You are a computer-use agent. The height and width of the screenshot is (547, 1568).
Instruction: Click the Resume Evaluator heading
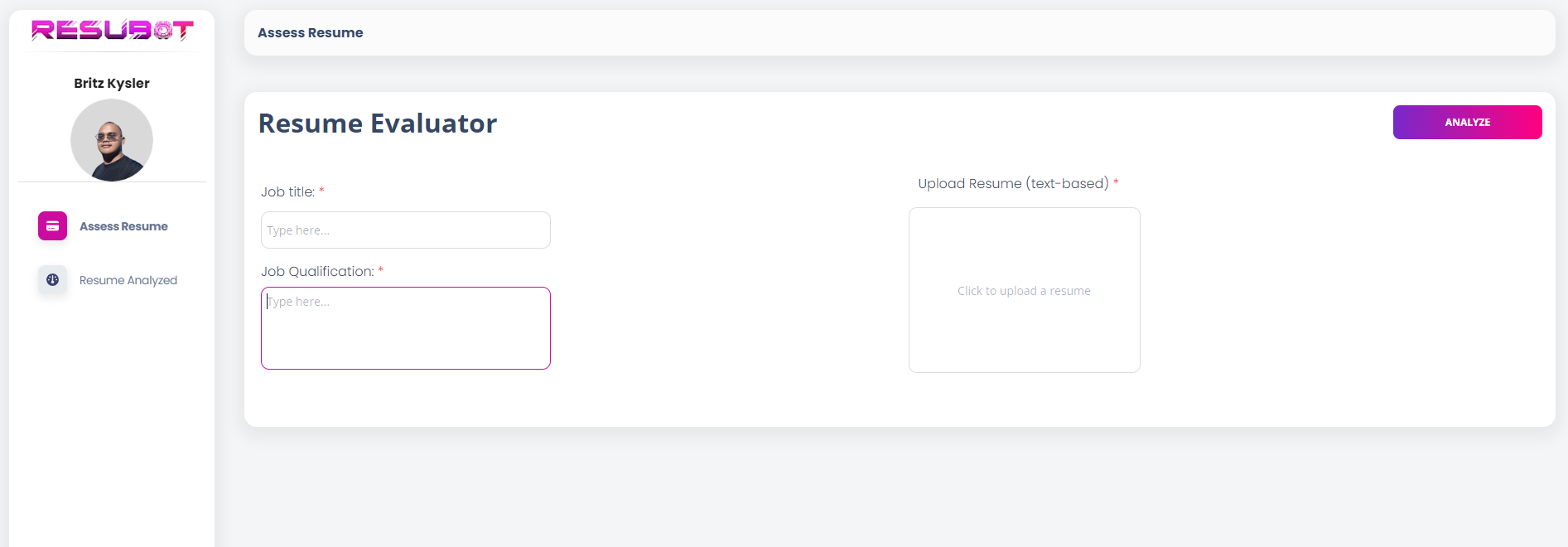(x=378, y=123)
